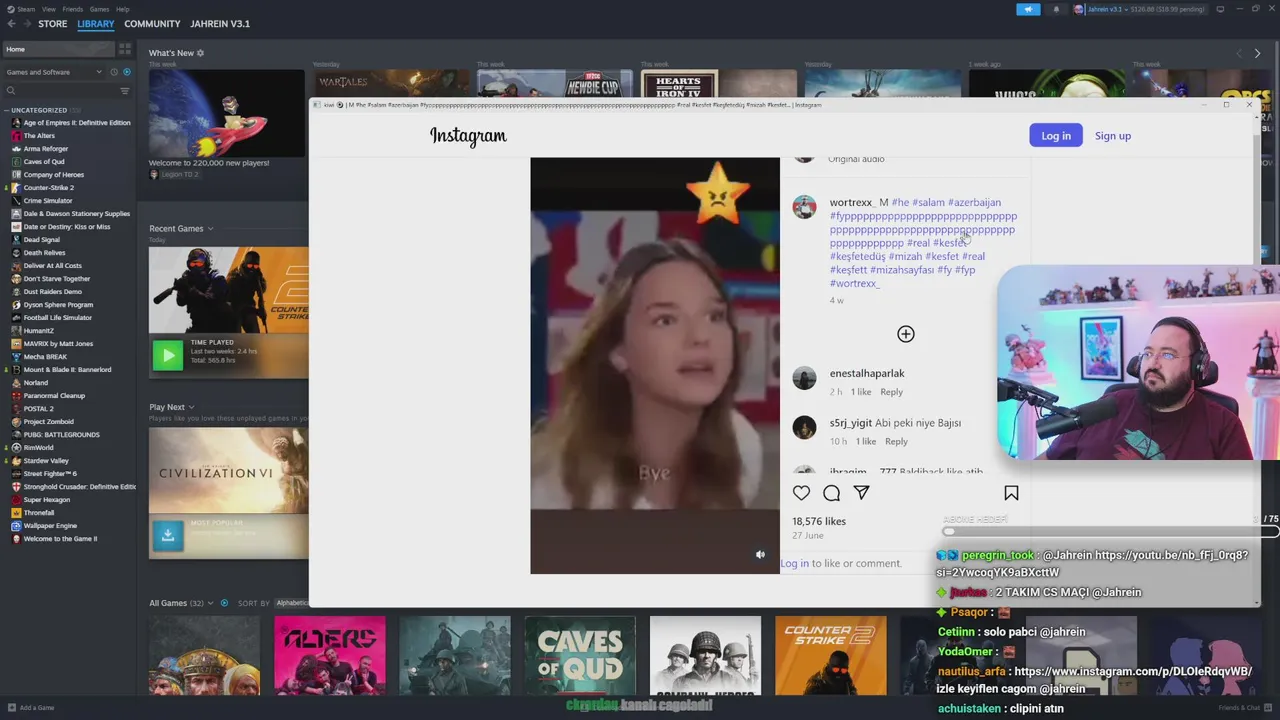Click the Instagram comment bubble icon
The width and height of the screenshot is (1280, 720).
click(831, 493)
